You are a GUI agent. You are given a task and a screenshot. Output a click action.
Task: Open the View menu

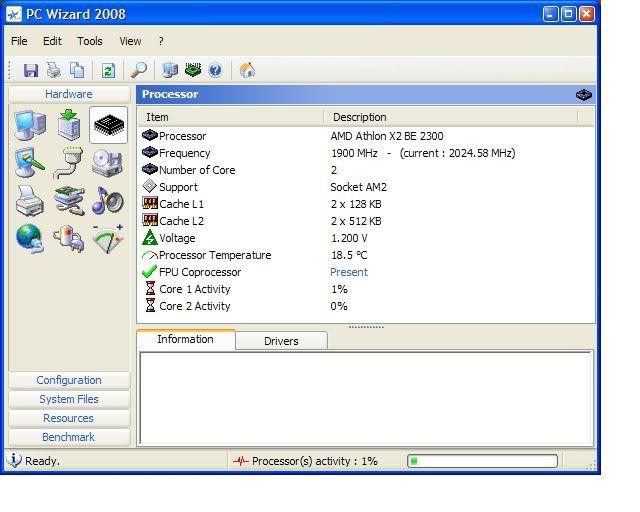[x=130, y=41]
